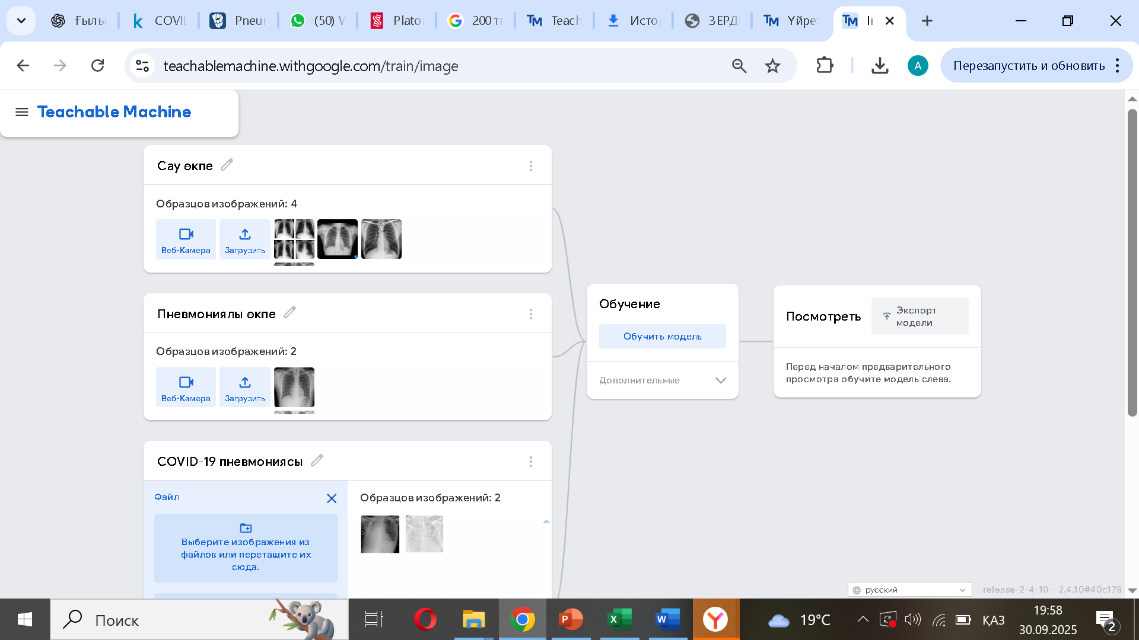
Task: Select the X-ray thumbnail in Пневмониялы өкпе
Action: (294, 386)
